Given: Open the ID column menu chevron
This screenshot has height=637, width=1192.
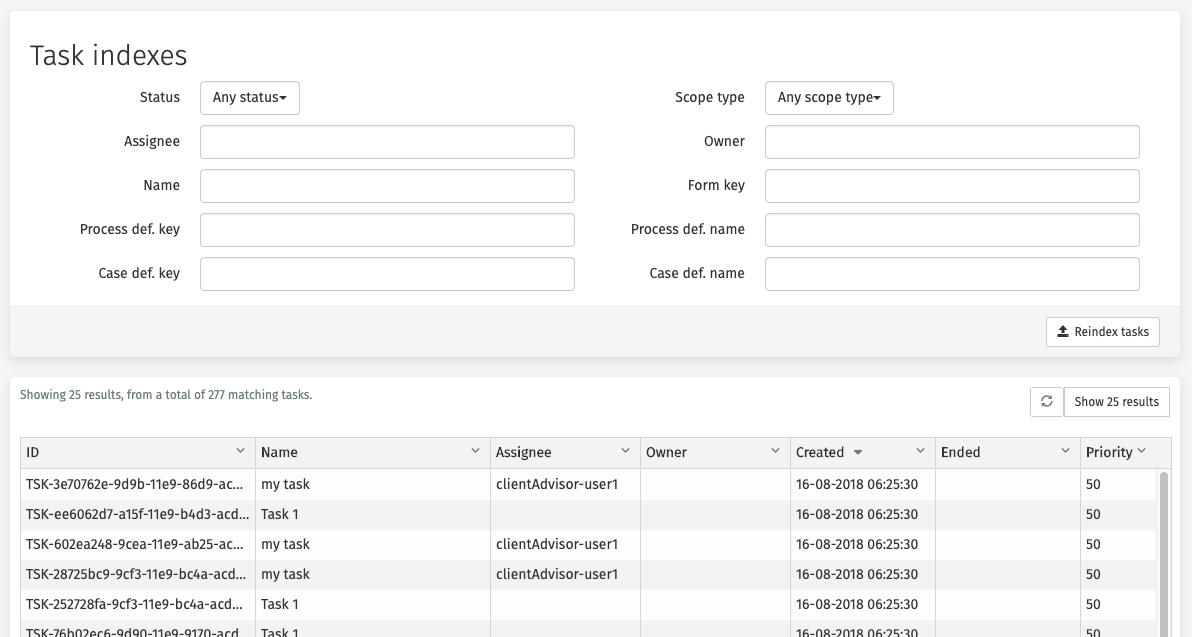Looking at the screenshot, I should tap(240, 452).
